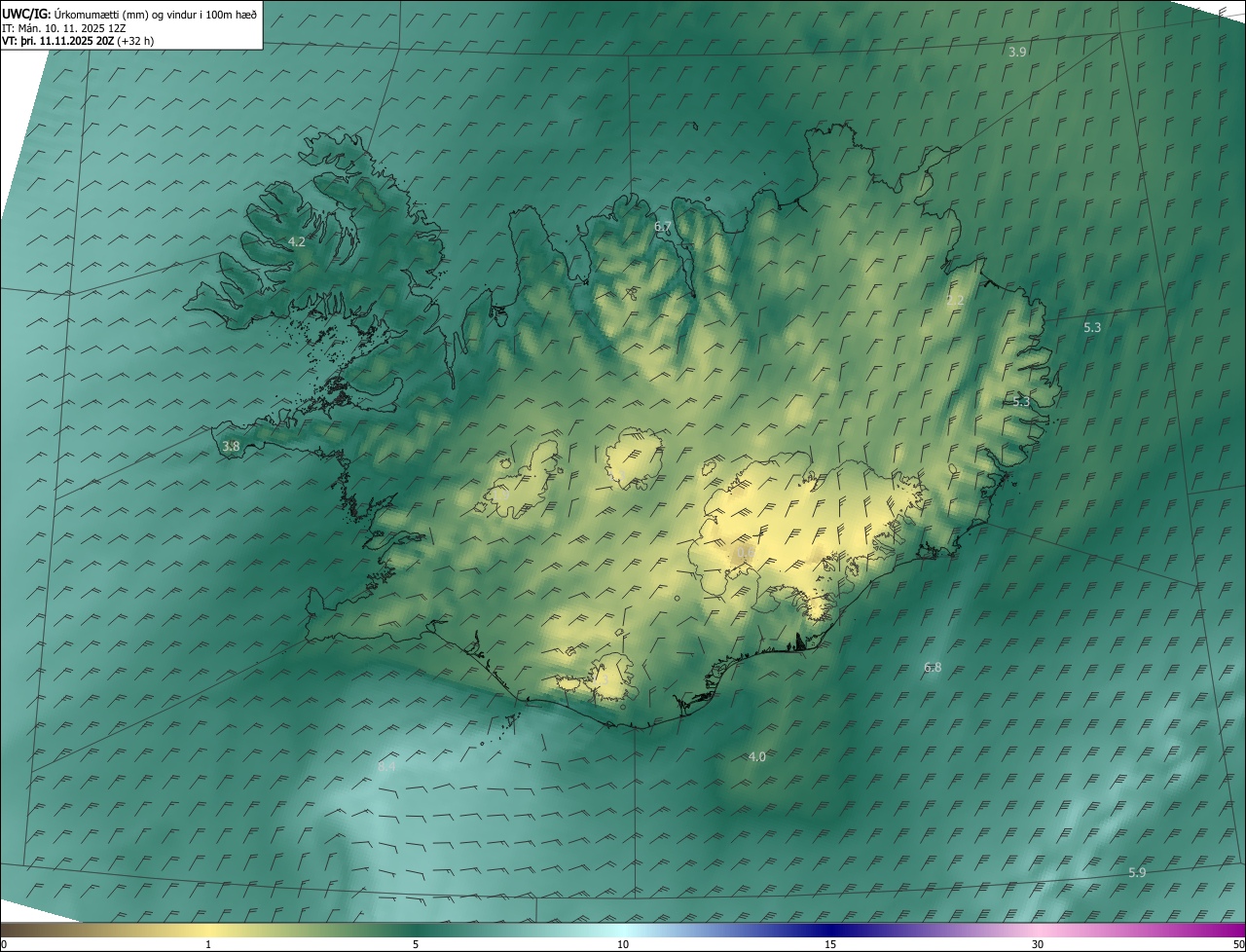Click the 0.6 value on the large glacier
This screenshot has width=1246, height=952.
coord(745,553)
